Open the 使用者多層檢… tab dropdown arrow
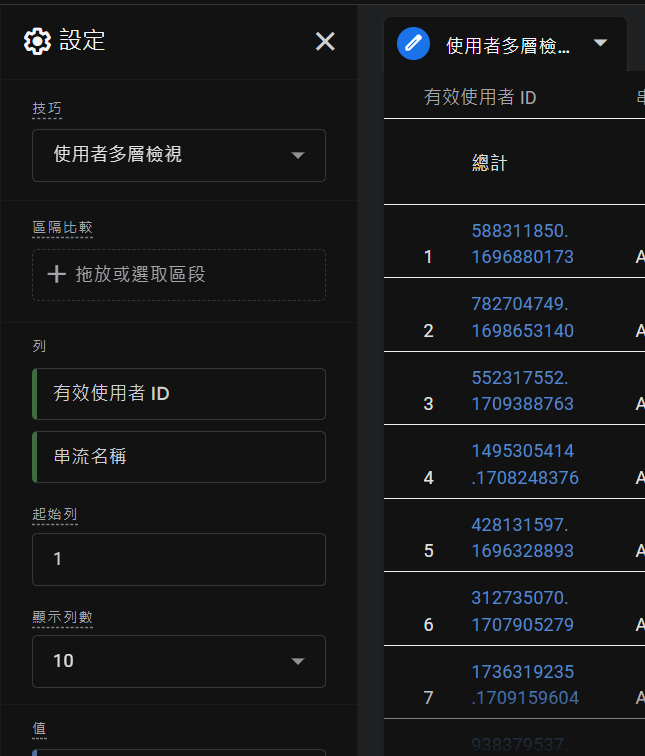645x756 pixels. point(600,43)
